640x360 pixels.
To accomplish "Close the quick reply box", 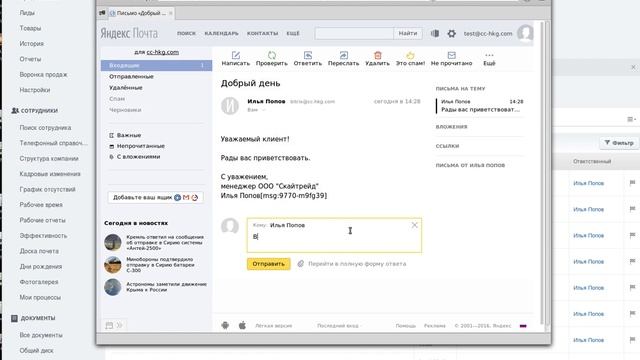I will pyautogui.click(x=414, y=225).
